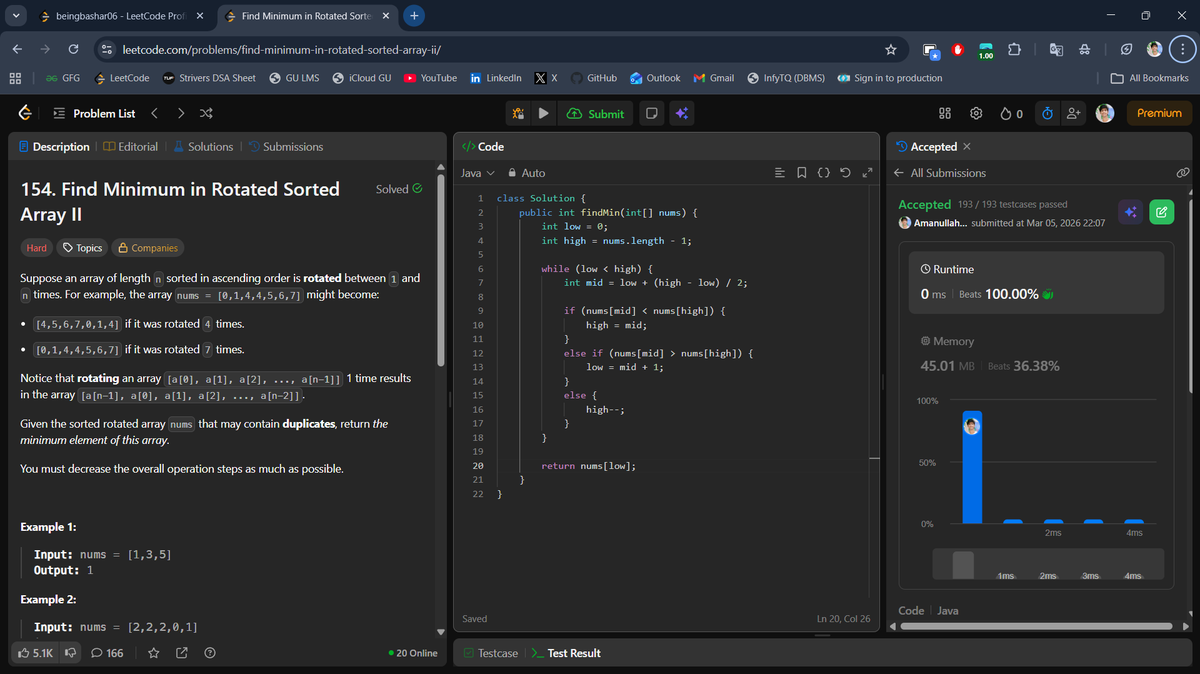Image resolution: width=1200 pixels, height=674 pixels.
Task: Reset code with the undo arrow icon
Action: [x=846, y=174]
